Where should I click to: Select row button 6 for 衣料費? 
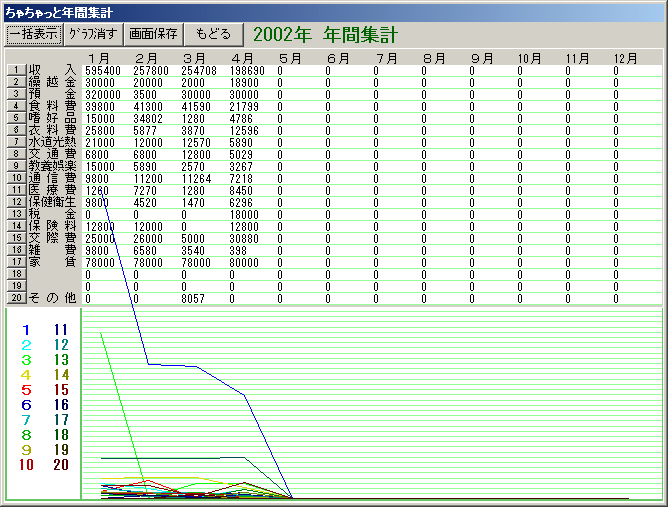click(x=16, y=130)
